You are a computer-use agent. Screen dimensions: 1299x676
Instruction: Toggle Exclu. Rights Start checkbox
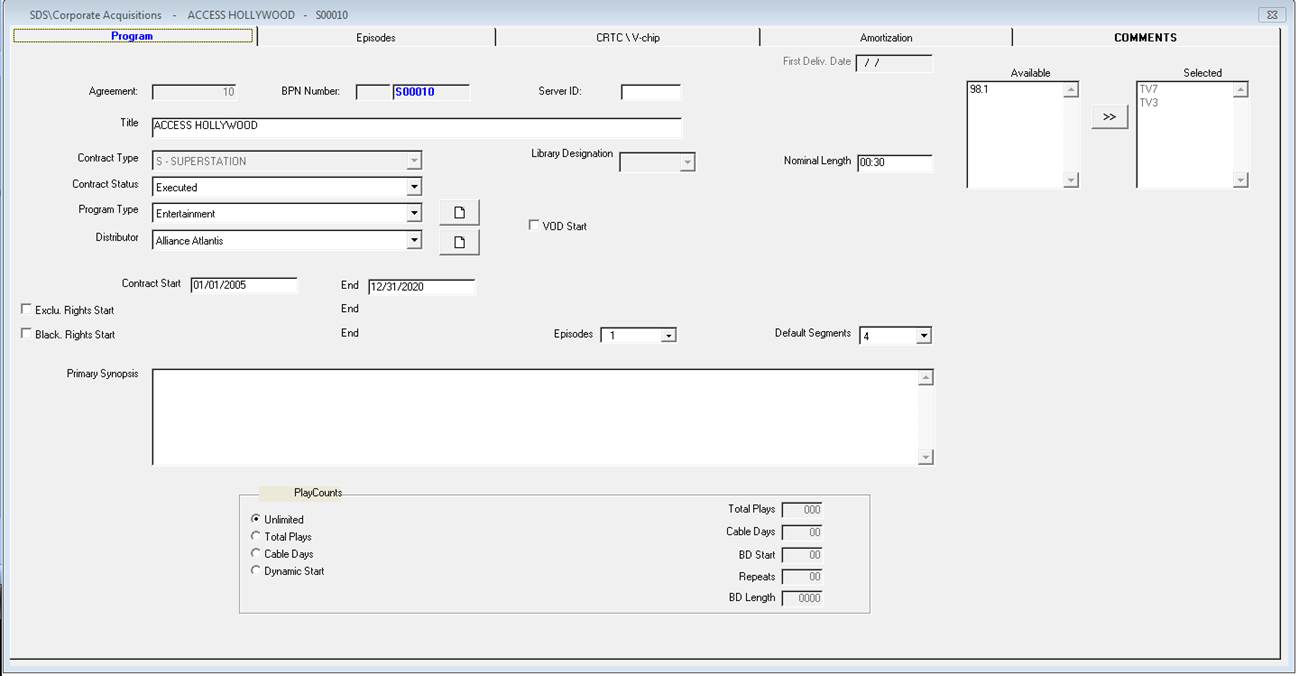[26, 310]
